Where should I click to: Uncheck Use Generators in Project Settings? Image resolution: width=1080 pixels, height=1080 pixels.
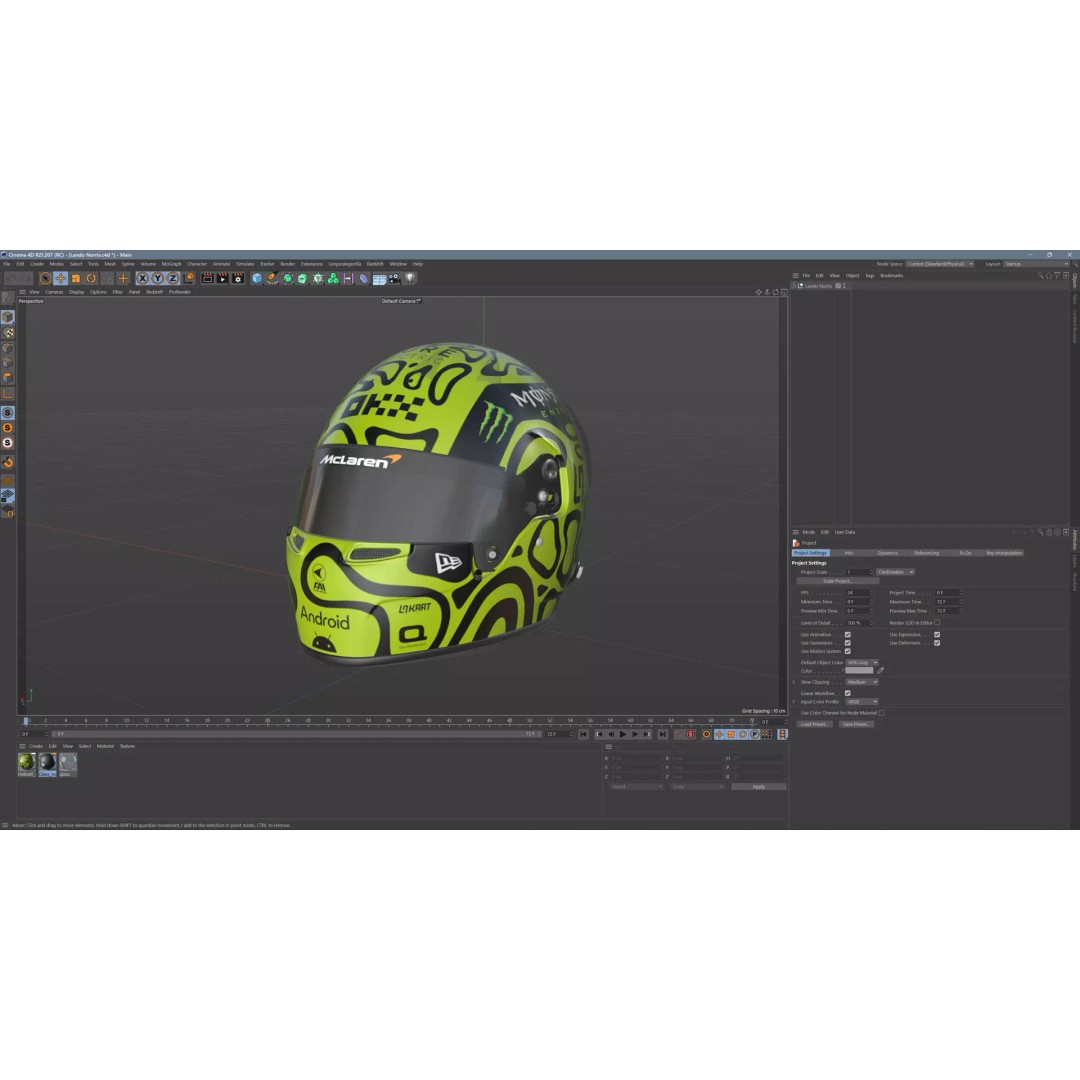click(x=848, y=643)
